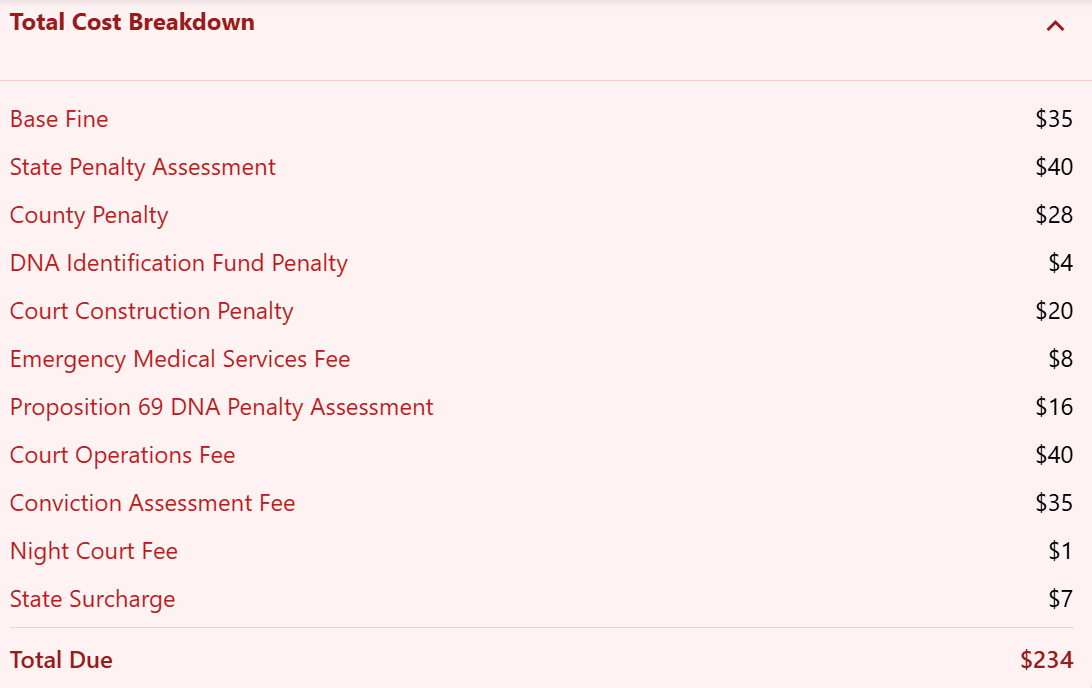
Task: Click the $16 Proposition 69 amount
Action: (x=1054, y=407)
